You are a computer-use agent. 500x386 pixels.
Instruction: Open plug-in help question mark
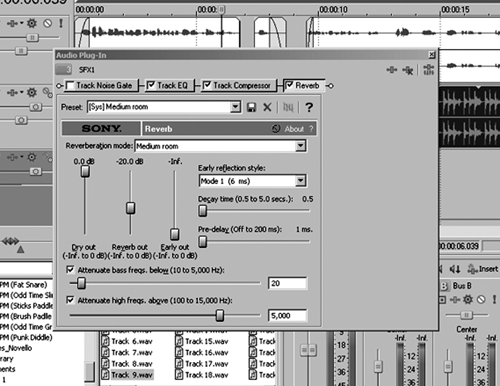(309, 107)
